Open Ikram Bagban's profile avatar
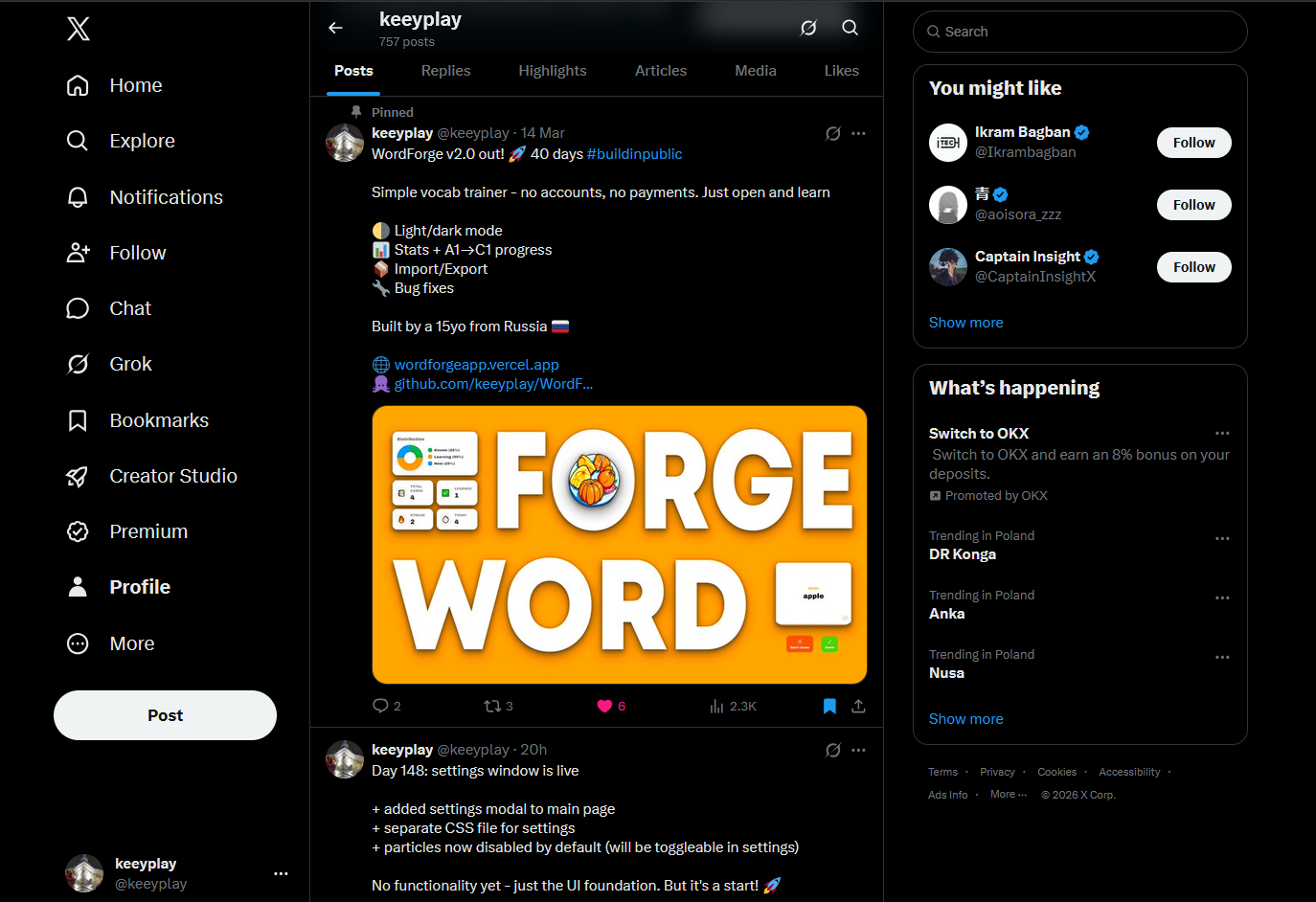This screenshot has height=902, width=1316. click(x=948, y=143)
